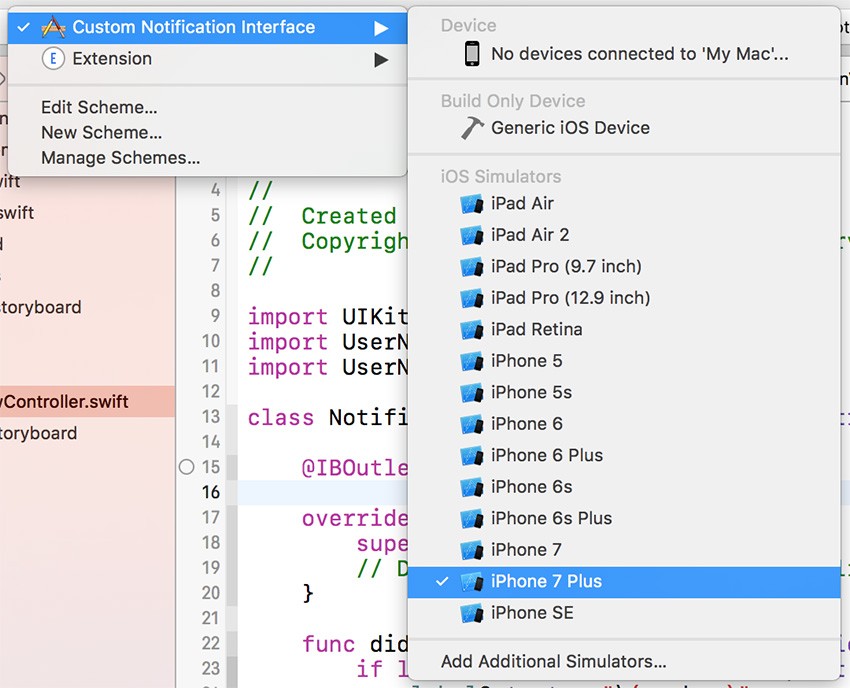Click the simulator icon next to iPad Pro (12.9 inch)
Viewport: 850px width, 688px height.
pyautogui.click(x=472, y=298)
